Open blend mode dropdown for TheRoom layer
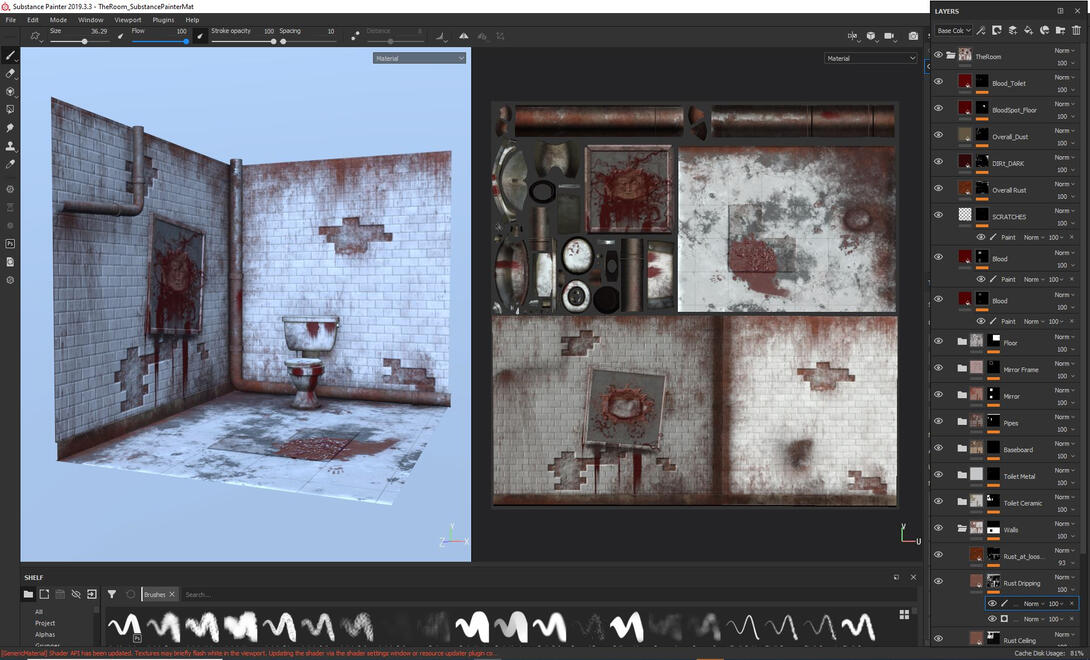 tap(1063, 50)
